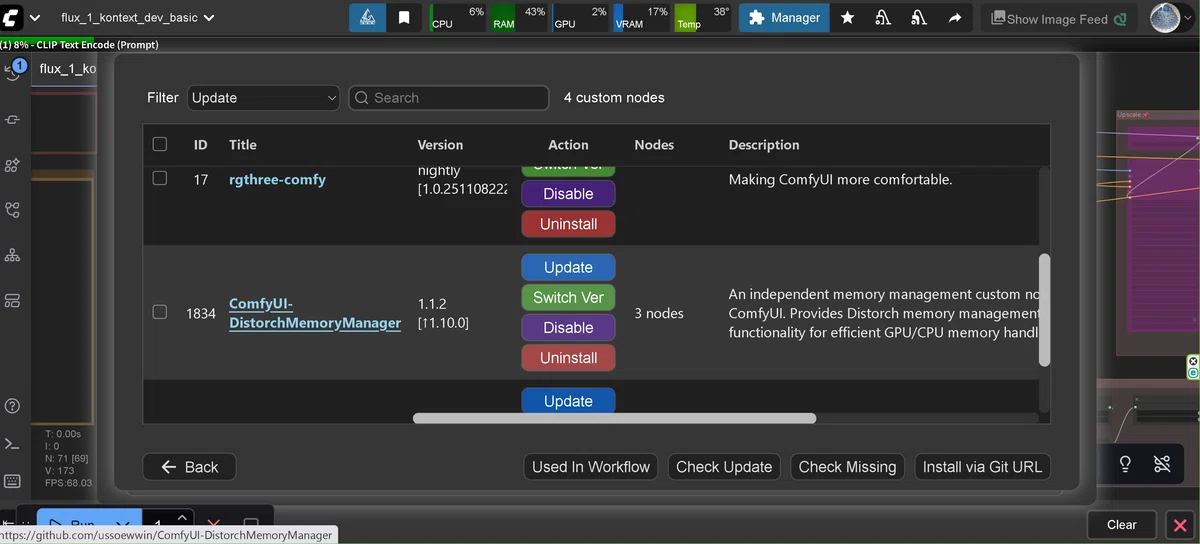The width and height of the screenshot is (1200, 544).
Task: Click the version 1.1.2 cell
Action: coord(443,312)
